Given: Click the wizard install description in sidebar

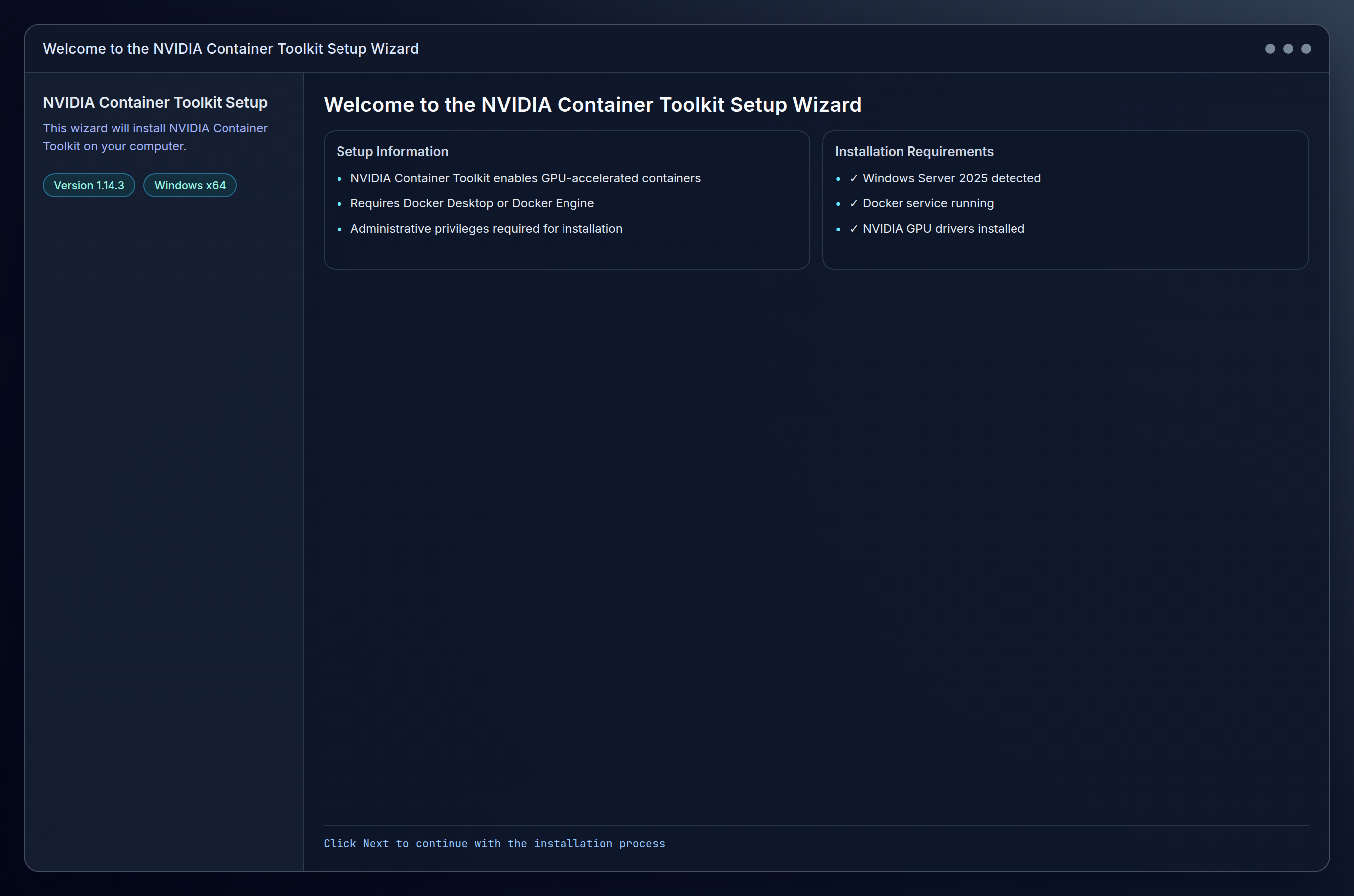Looking at the screenshot, I should pos(155,137).
